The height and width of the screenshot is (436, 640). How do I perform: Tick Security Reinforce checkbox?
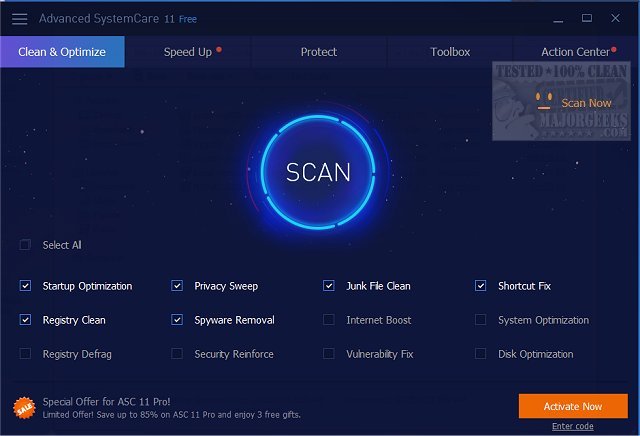[x=177, y=354]
